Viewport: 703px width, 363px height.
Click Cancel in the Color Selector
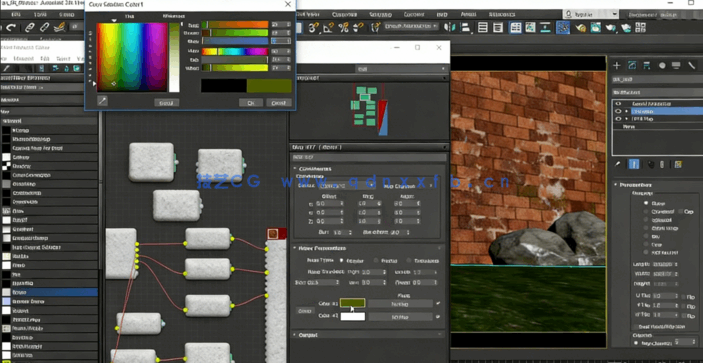tap(278, 103)
